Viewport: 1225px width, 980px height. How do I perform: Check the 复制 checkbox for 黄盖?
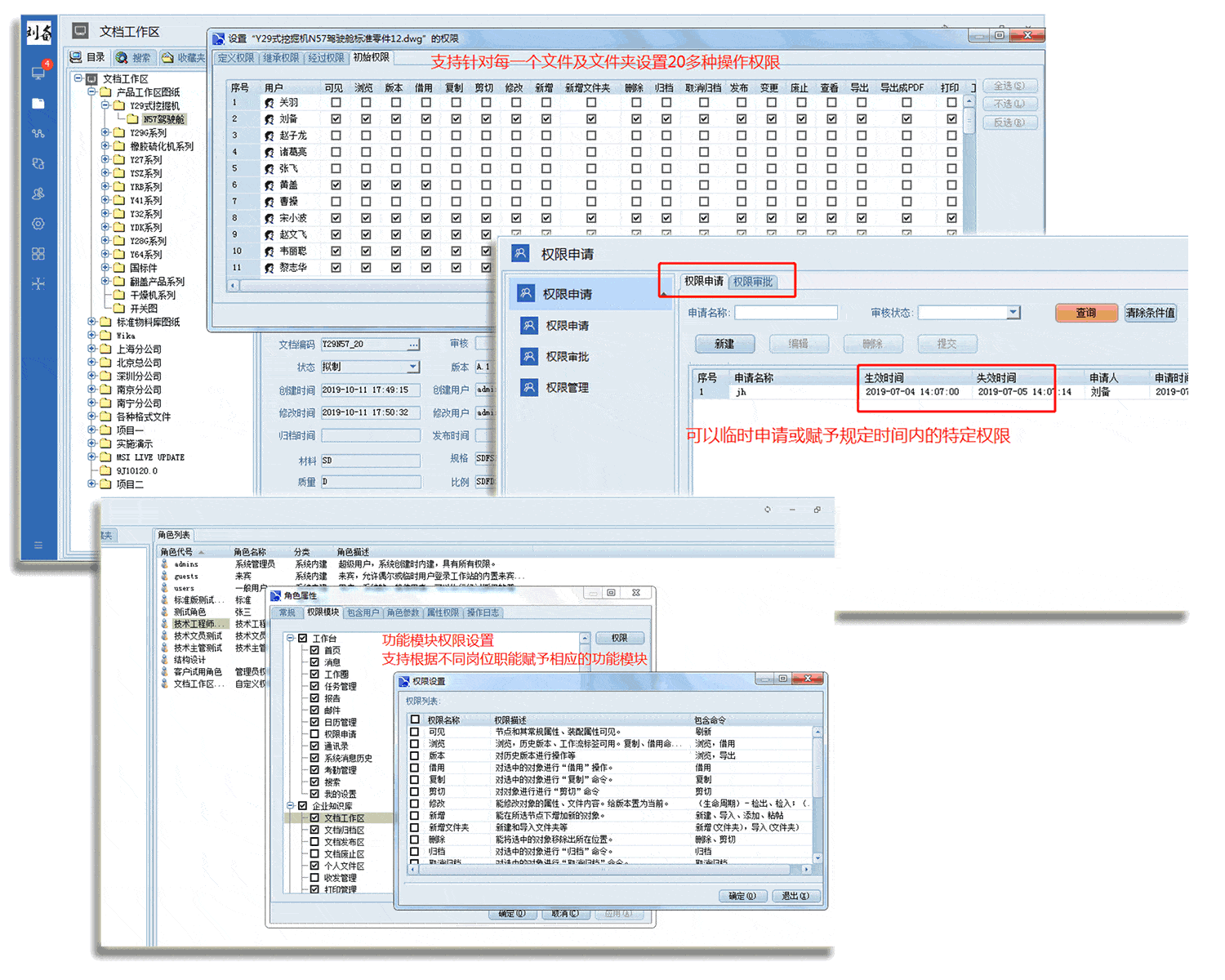tap(456, 185)
